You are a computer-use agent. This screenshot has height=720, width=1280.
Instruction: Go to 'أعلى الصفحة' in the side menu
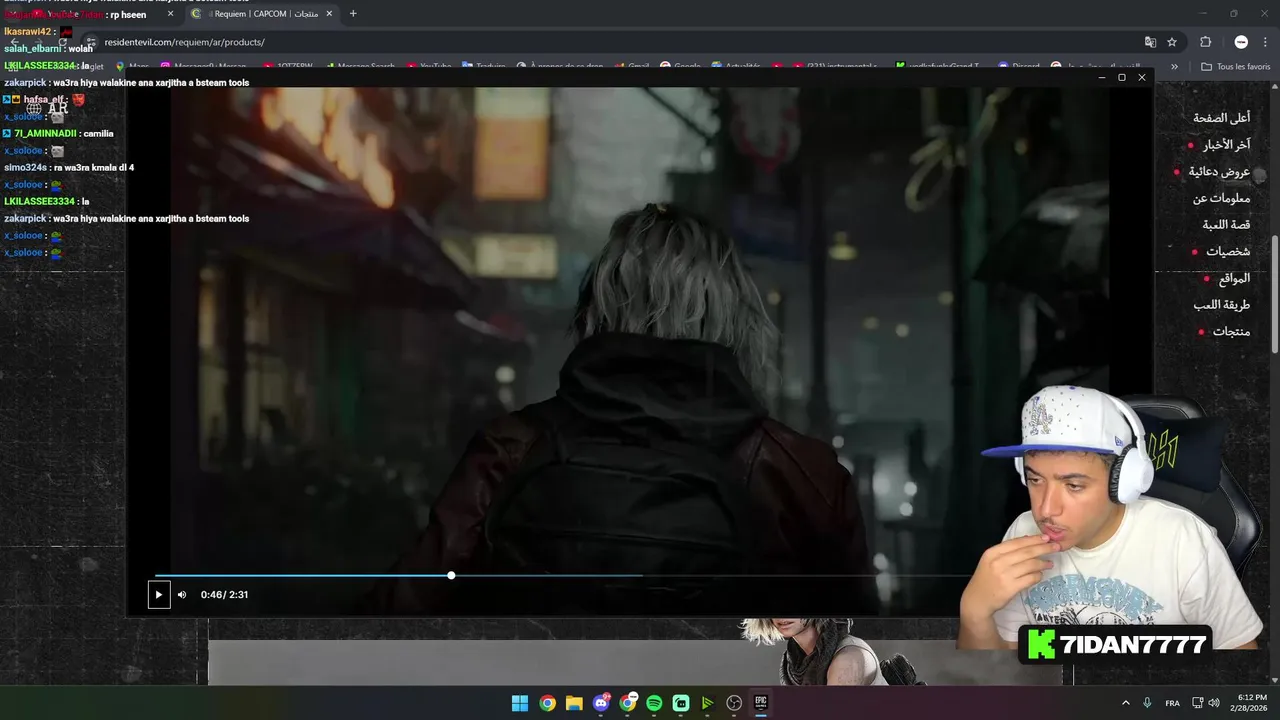click(1221, 117)
